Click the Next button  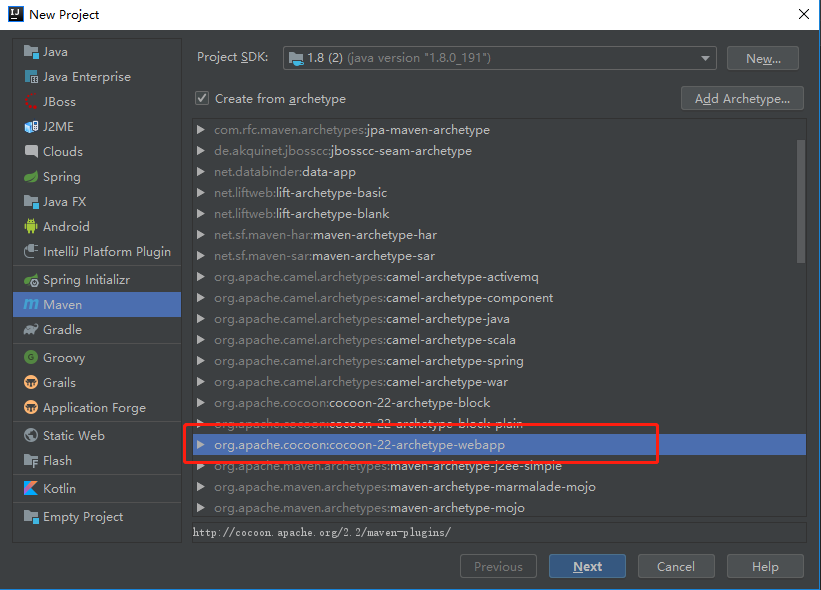(x=587, y=566)
